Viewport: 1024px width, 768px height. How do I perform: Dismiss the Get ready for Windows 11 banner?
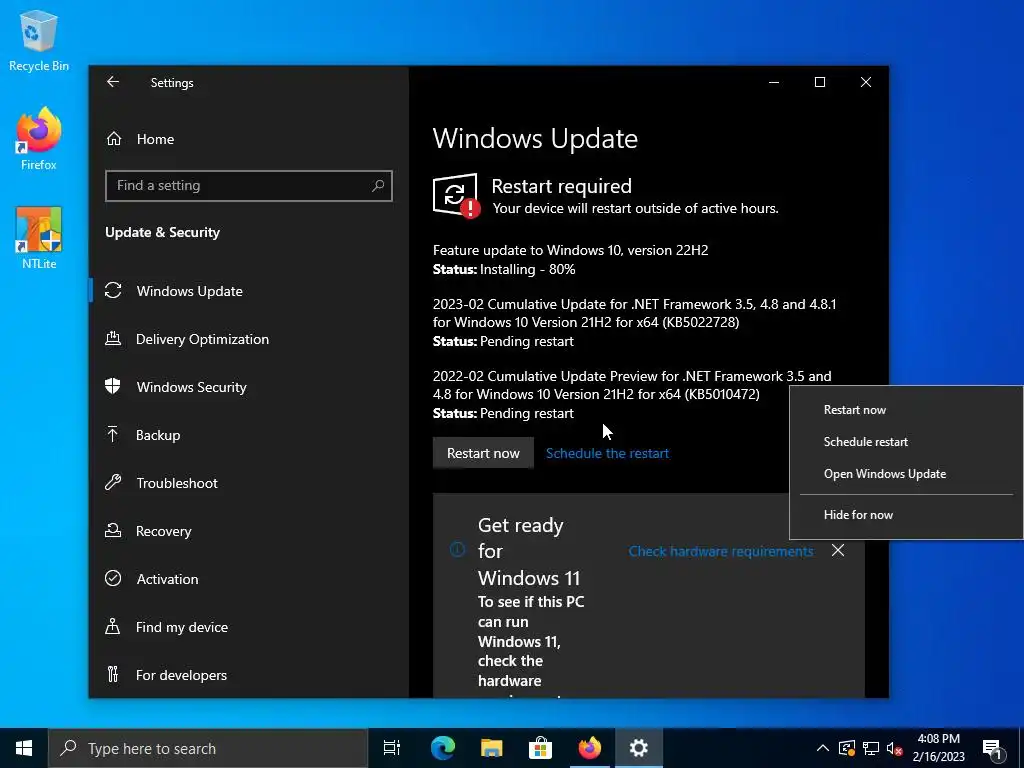pyautogui.click(x=838, y=551)
